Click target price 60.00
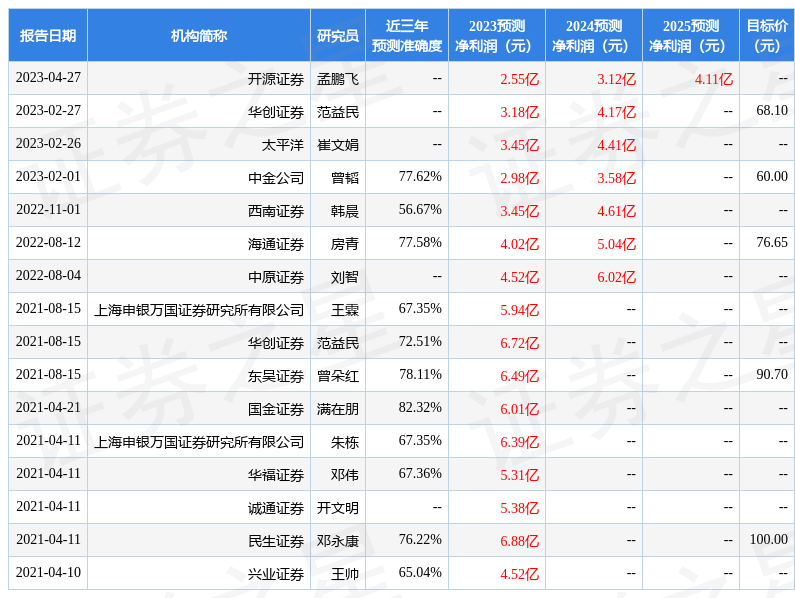Viewport: 795px width, 598px height. point(772,177)
